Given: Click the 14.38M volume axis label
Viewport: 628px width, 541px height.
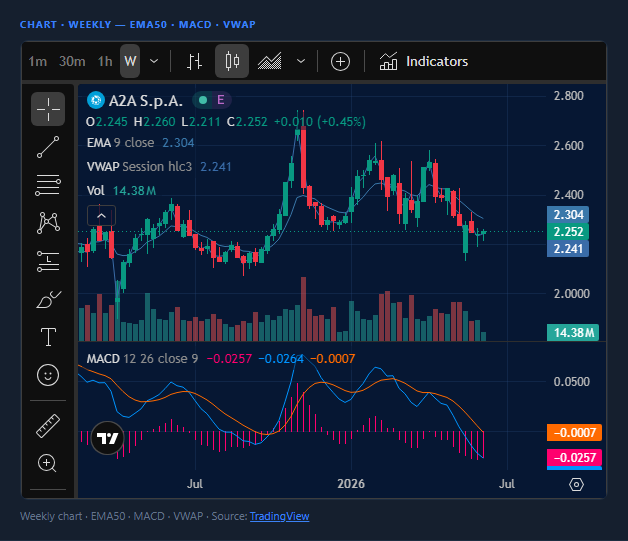Looking at the screenshot, I should tap(573, 332).
